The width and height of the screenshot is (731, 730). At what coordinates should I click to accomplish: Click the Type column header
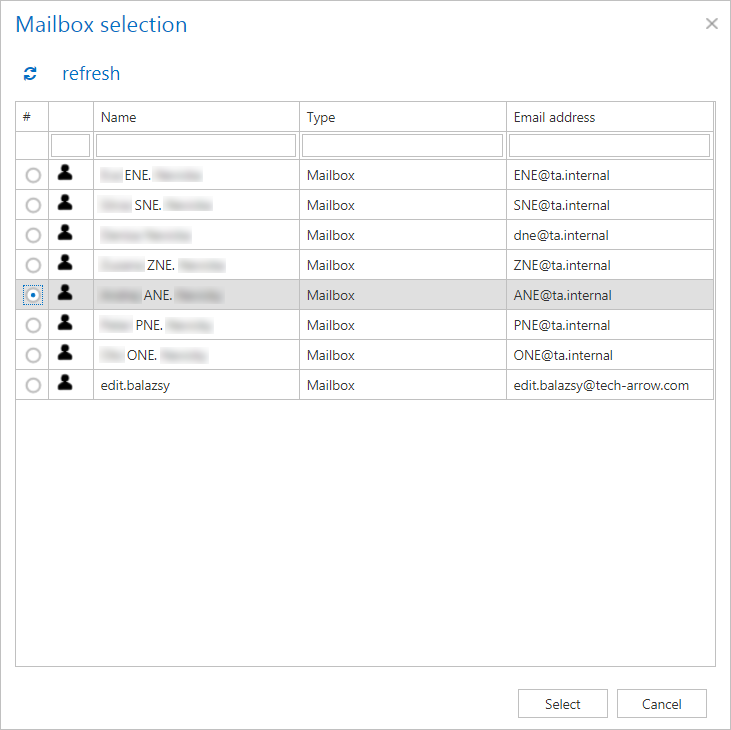pos(321,117)
